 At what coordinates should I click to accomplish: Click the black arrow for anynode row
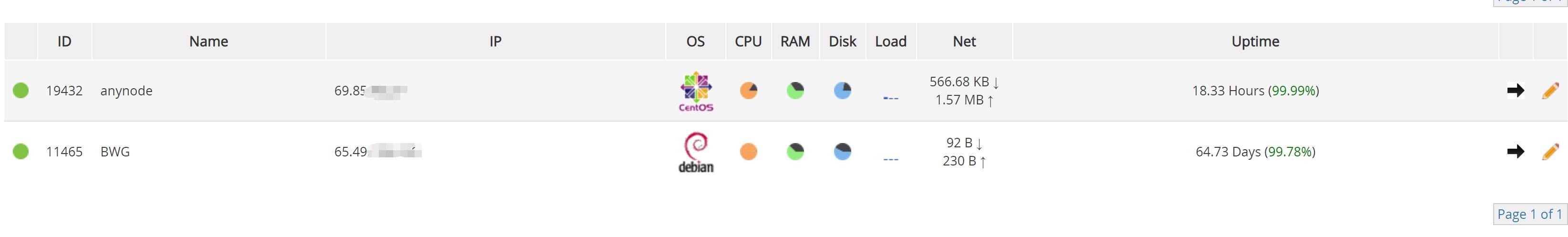tap(1515, 91)
